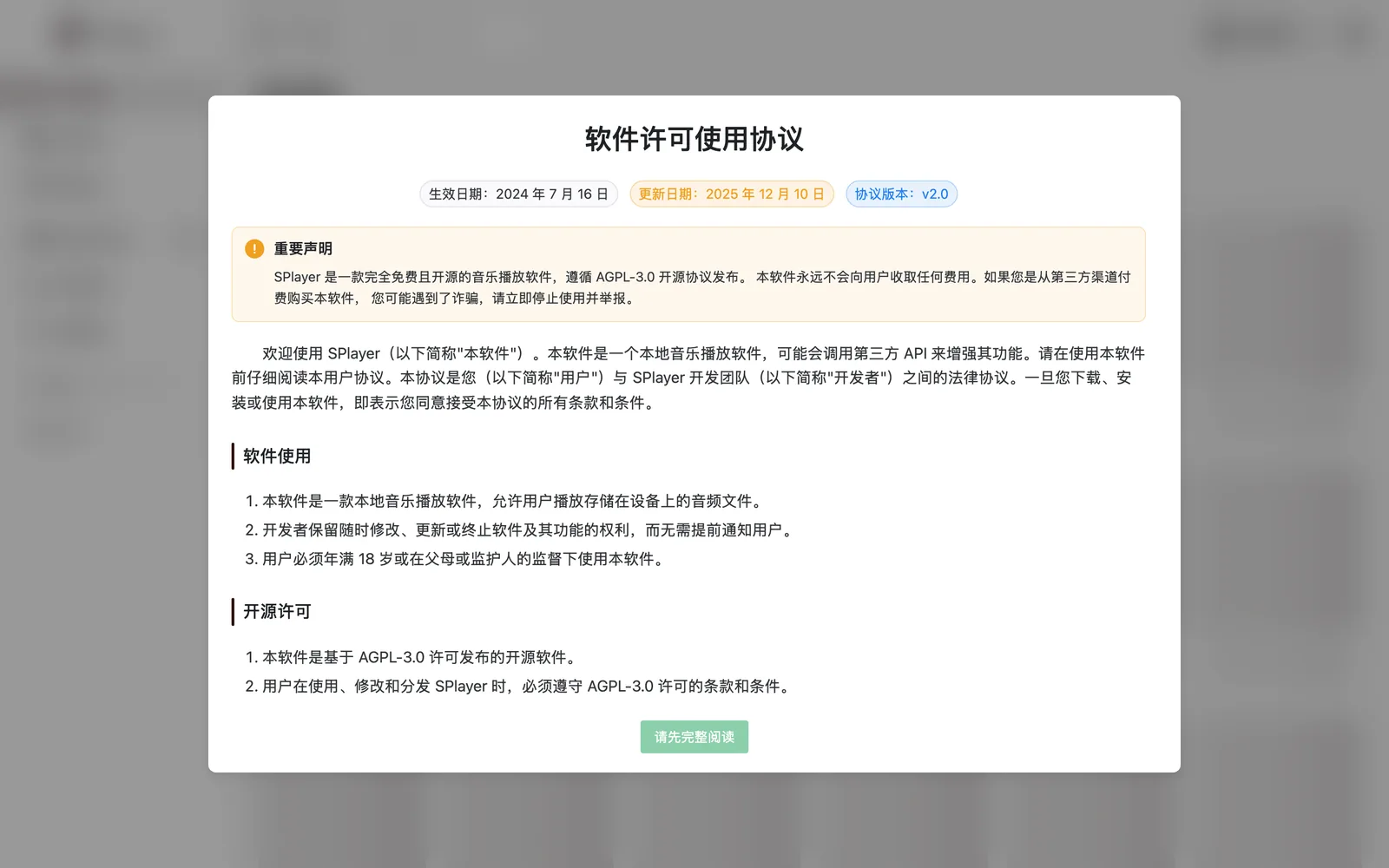Select the 更新日期 2025 年 12 月 10 日 tag
The width and height of the screenshot is (1389, 868).
(732, 194)
